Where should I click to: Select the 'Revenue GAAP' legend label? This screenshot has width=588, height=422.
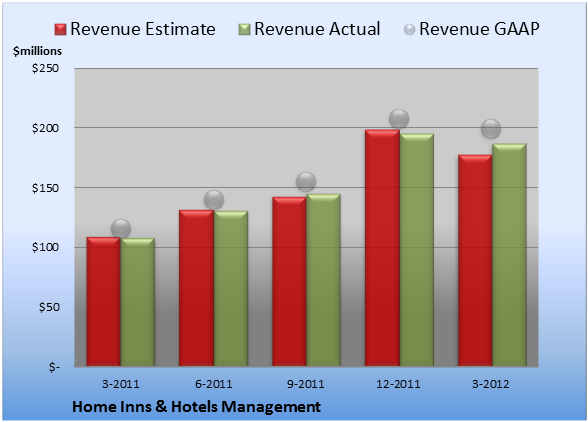(479, 29)
